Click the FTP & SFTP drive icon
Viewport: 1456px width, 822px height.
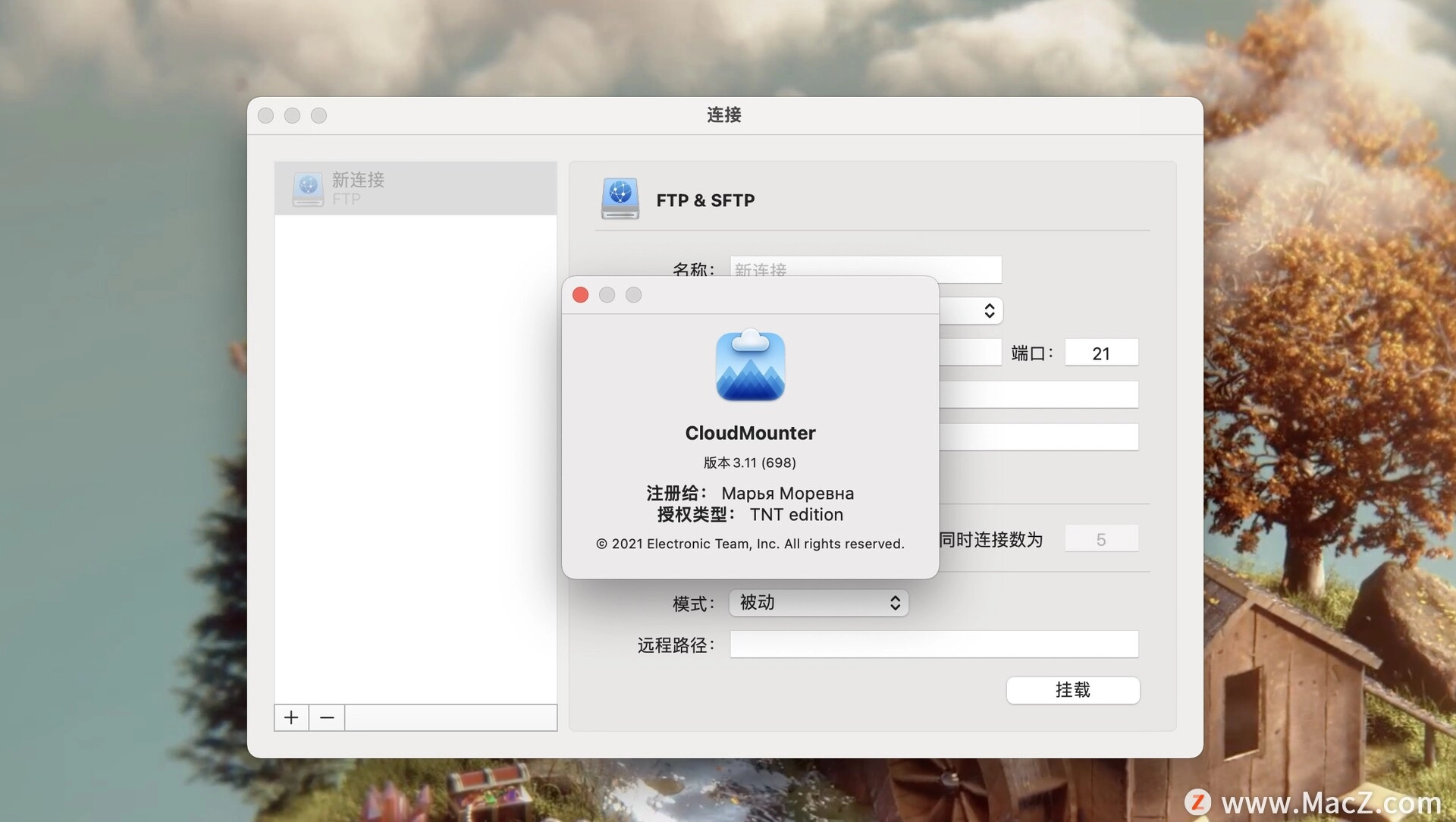(620, 199)
